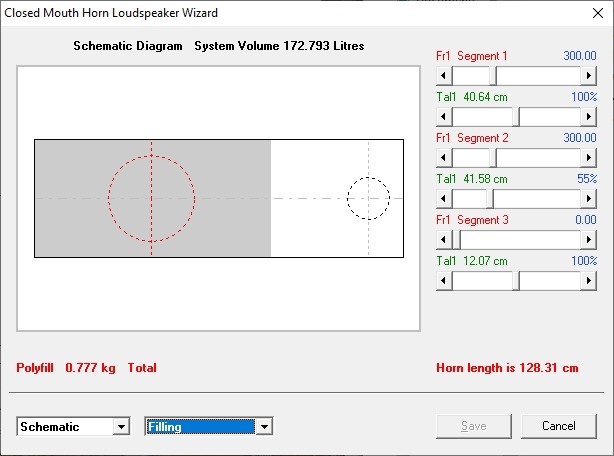The width and height of the screenshot is (614, 456).
Task: Click right arrow of Tal1 40.64 cm slider
Action: pos(589,117)
